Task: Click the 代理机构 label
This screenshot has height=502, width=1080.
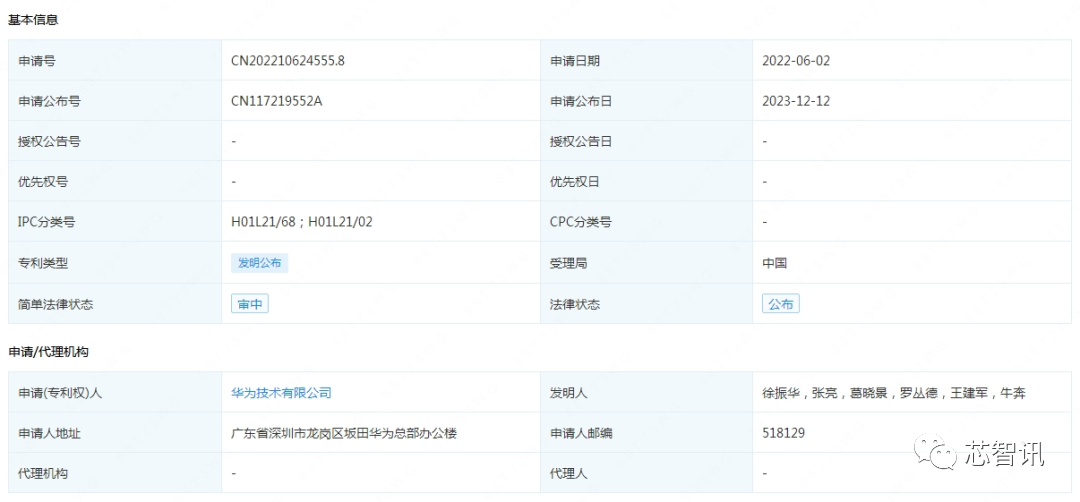Action: [43, 474]
